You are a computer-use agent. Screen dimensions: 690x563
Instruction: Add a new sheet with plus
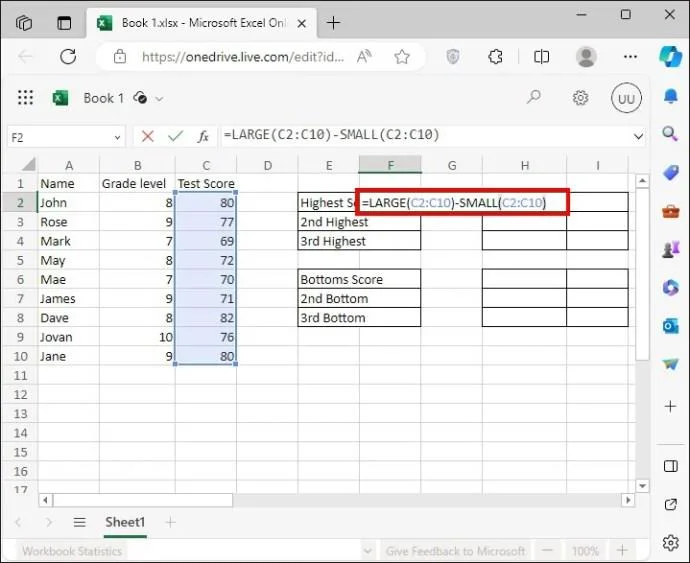coord(170,523)
